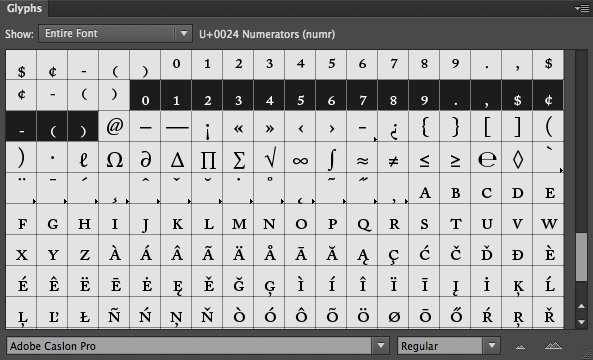The height and width of the screenshot is (360, 593).
Task: Select the highlighted 9 glyph on dark background
Action: point(424,95)
